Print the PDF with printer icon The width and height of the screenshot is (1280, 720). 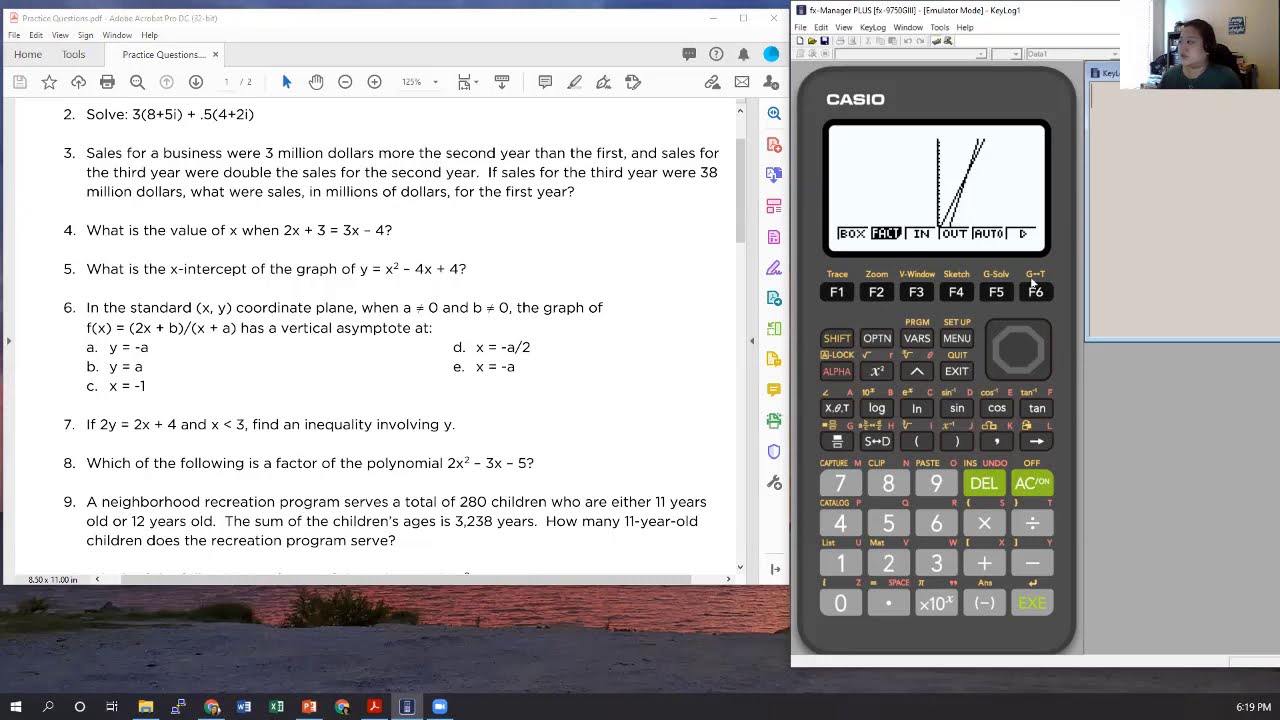pyautogui.click(x=107, y=82)
